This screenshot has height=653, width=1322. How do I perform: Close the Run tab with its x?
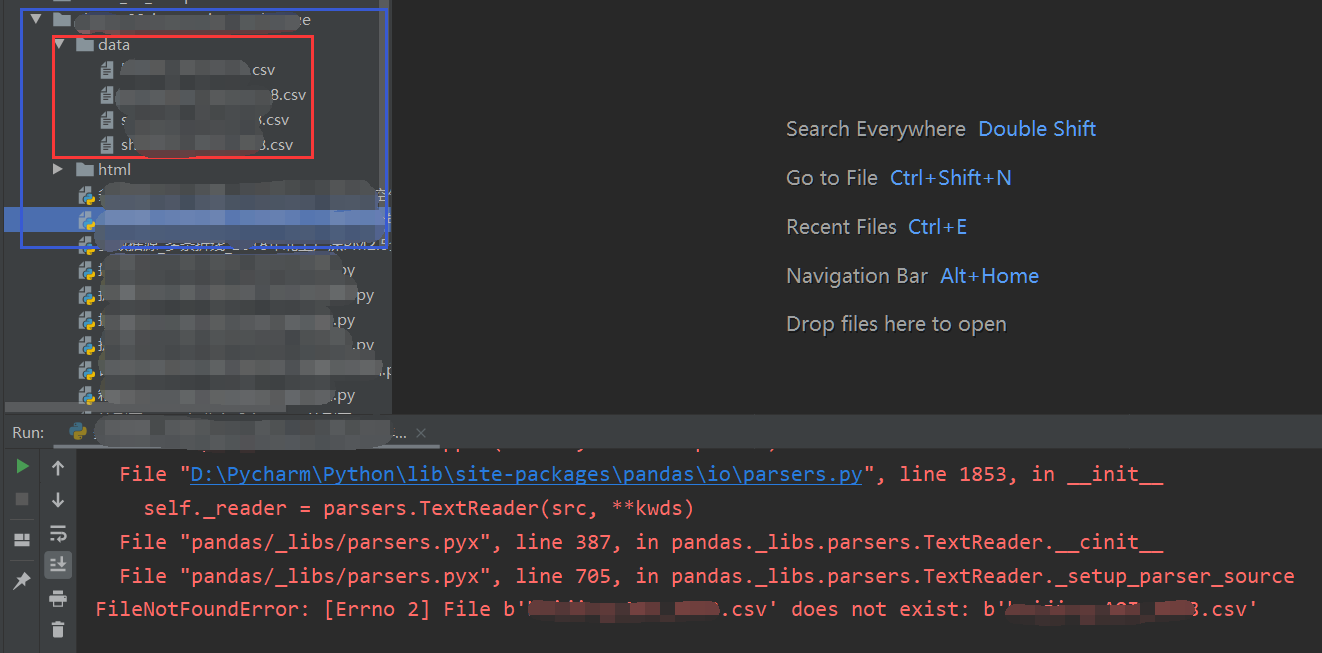click(x=421, y=433)
